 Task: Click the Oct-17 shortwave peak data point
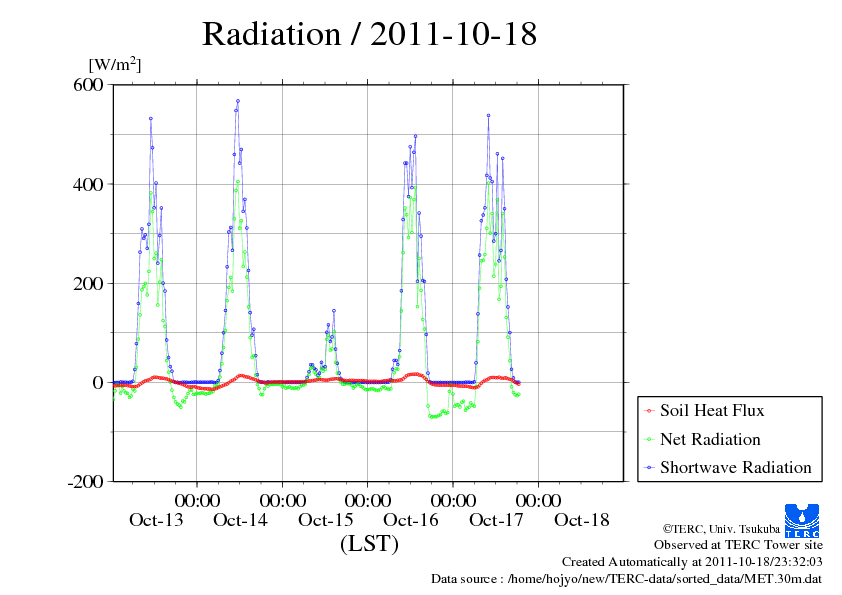point(488,115)
